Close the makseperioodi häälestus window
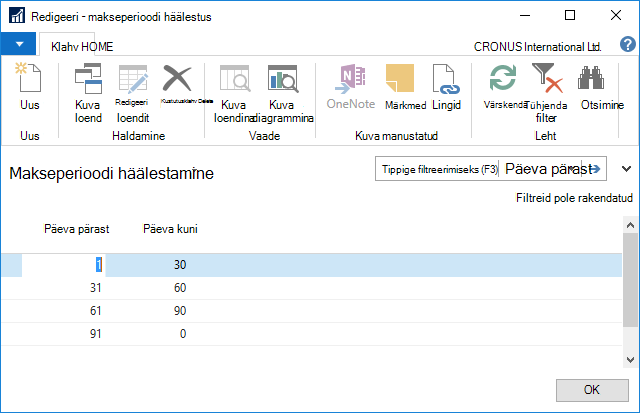 pyautogui.click(x=616, y=16)
